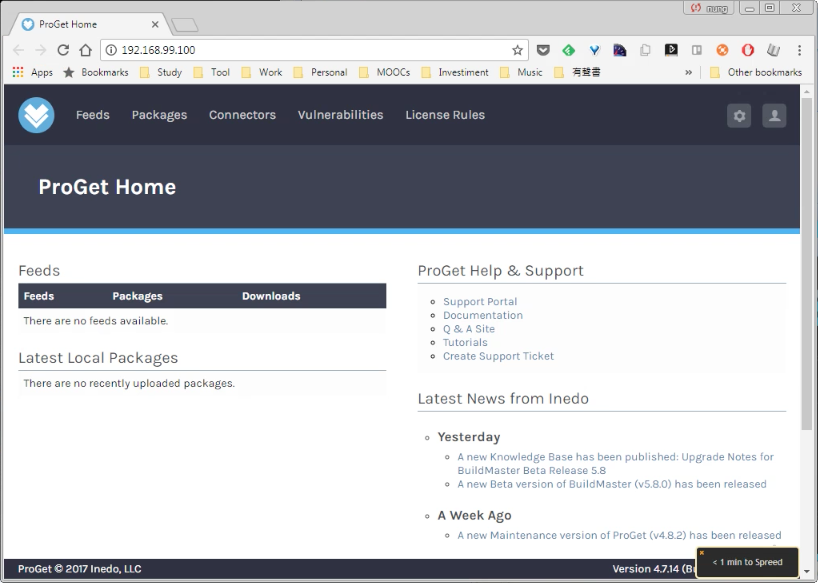Click the forward navigation arrow
The image size is (818, 583).
click(41, 50)
